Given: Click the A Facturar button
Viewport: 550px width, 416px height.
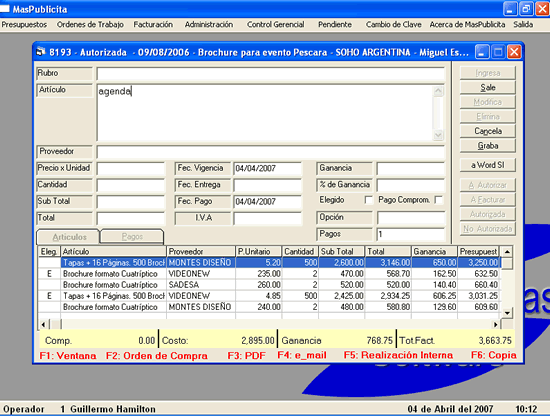Looking at the screenshot, I should coord(488,200).
